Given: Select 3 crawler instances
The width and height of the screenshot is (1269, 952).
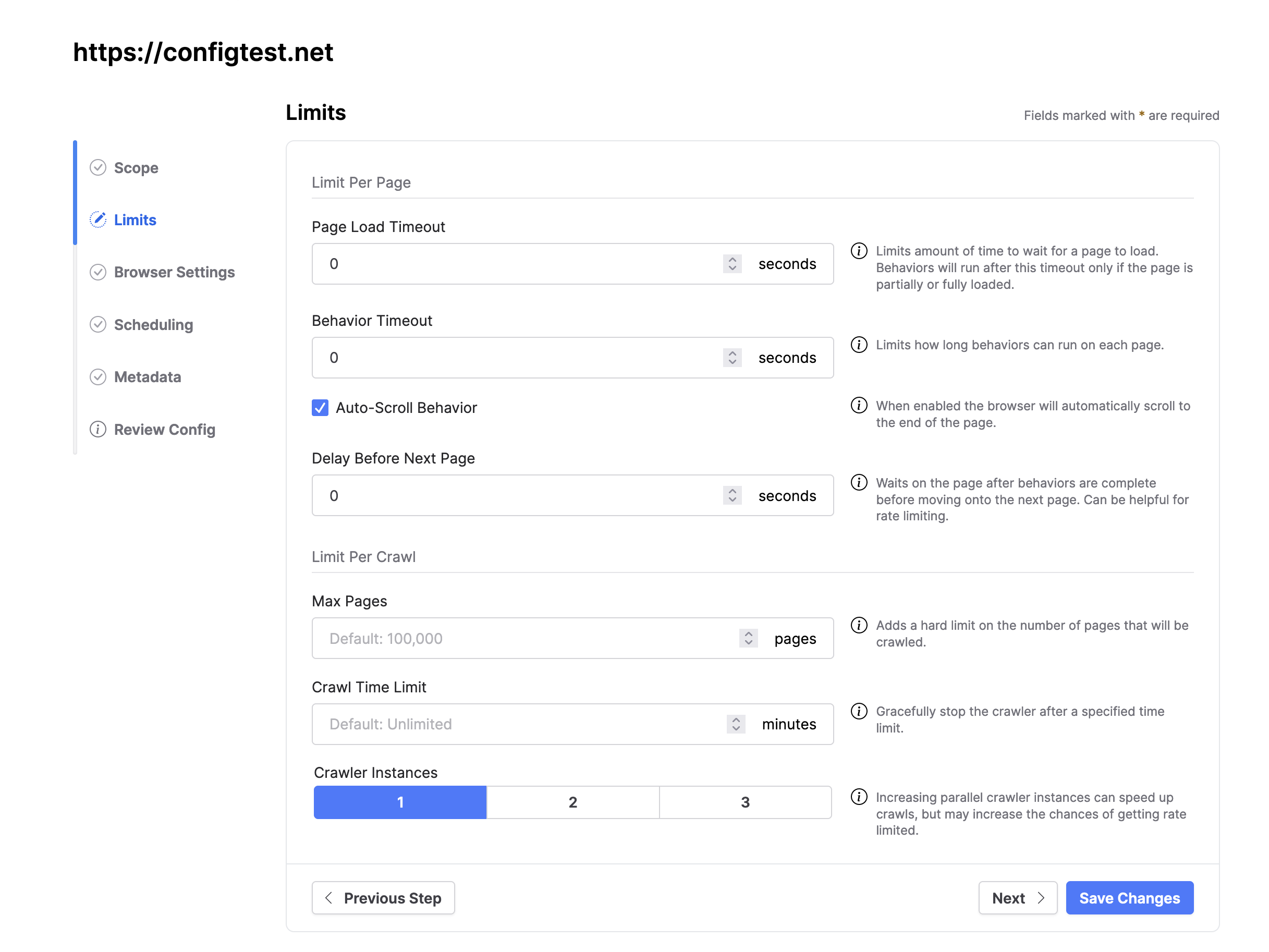Looking at the screenshot, I should tap(745, 802).
